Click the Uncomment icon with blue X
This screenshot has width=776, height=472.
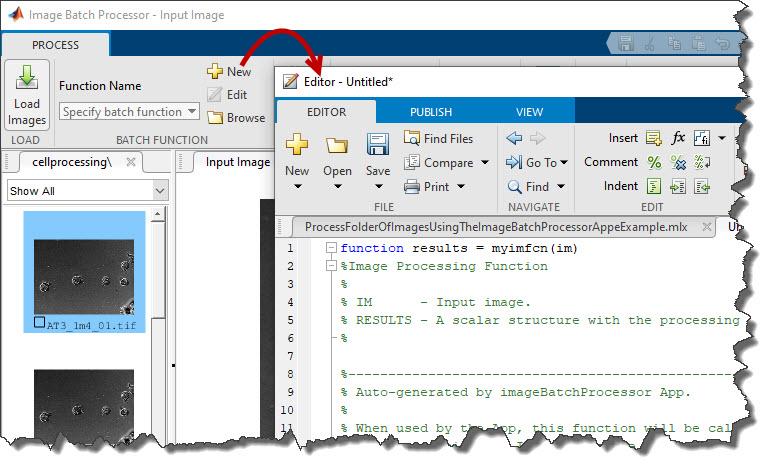click(x=678, y=162)
